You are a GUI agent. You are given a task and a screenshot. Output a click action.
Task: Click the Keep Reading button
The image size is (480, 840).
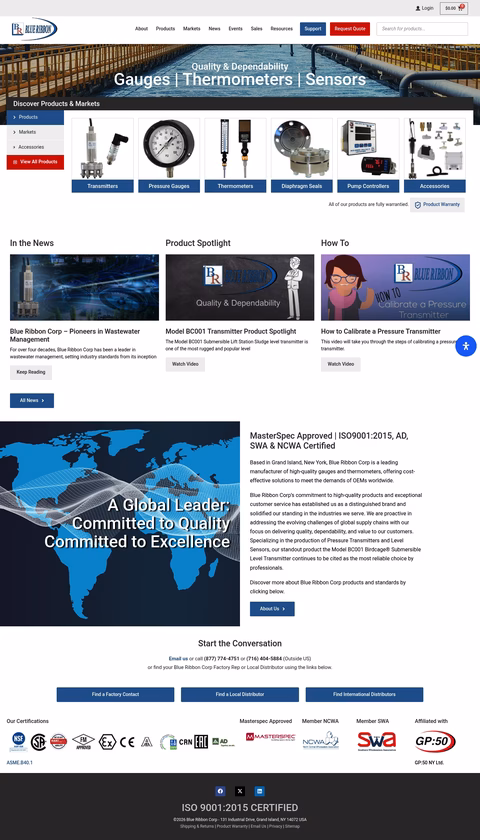coord(31,372)
